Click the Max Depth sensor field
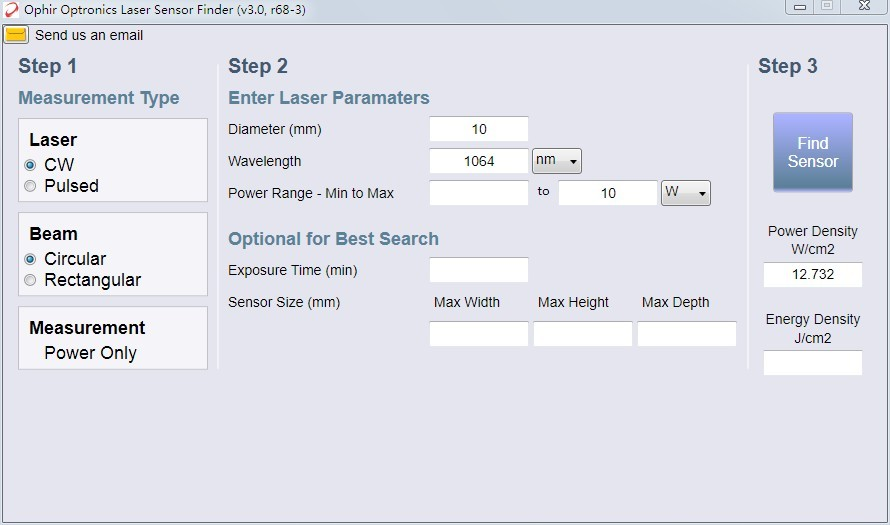This screenshot has width=890, height=525. coord(687,334)
